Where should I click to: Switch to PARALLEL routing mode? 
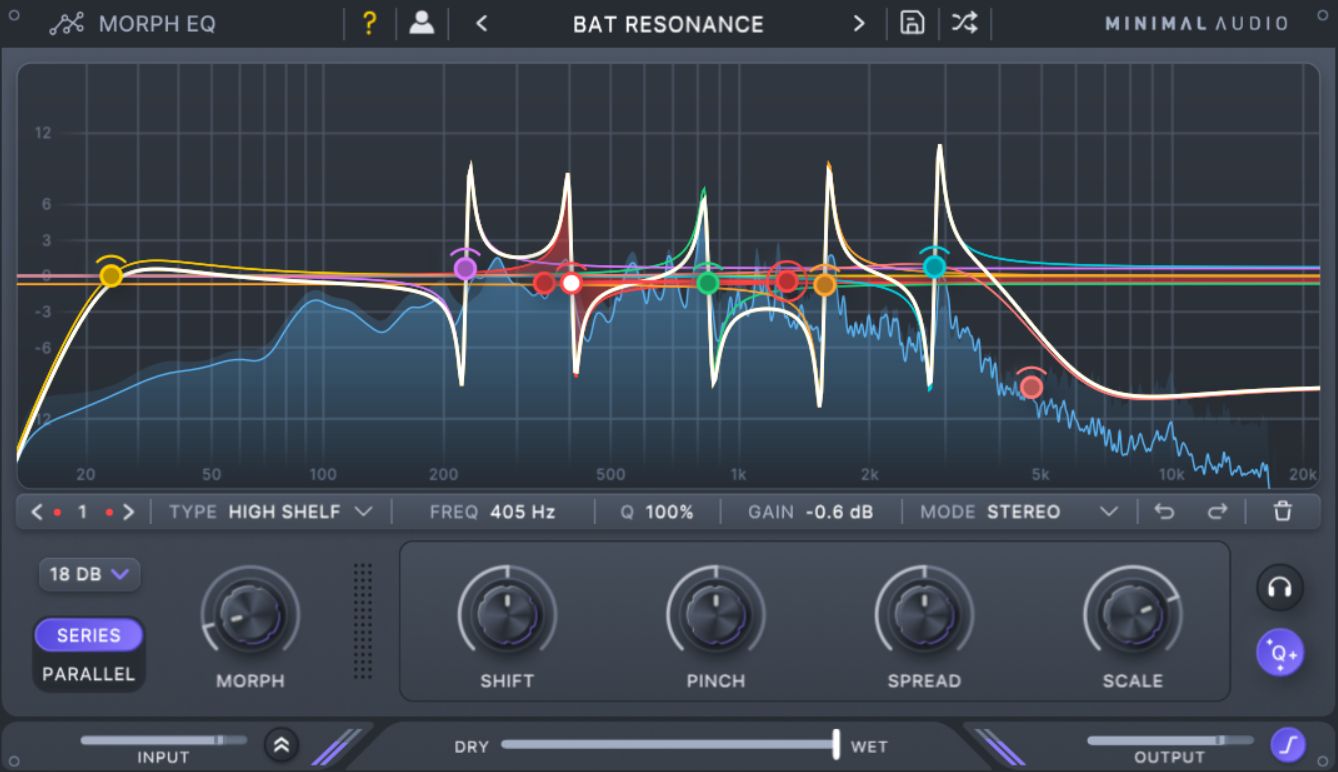pos(89,674)
